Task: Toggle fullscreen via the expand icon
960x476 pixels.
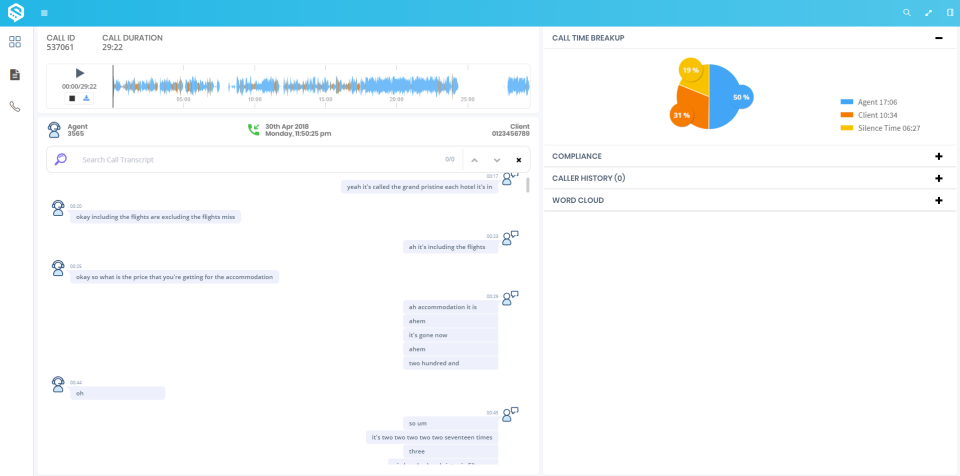Action: point(929,12)
